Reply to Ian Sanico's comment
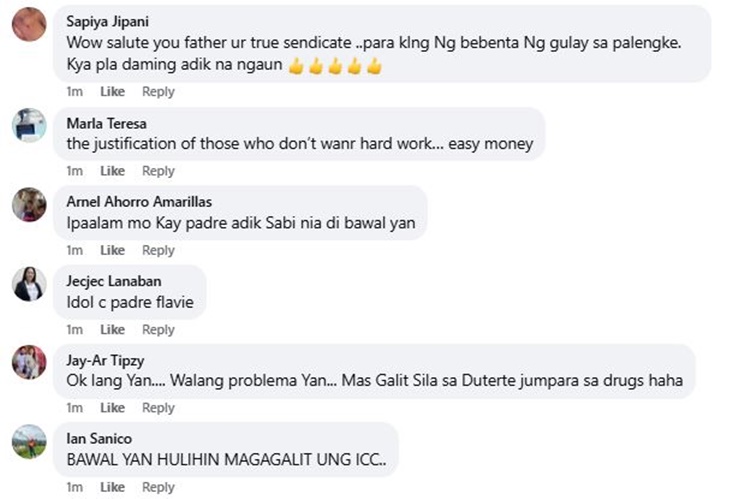 [158, 487]
